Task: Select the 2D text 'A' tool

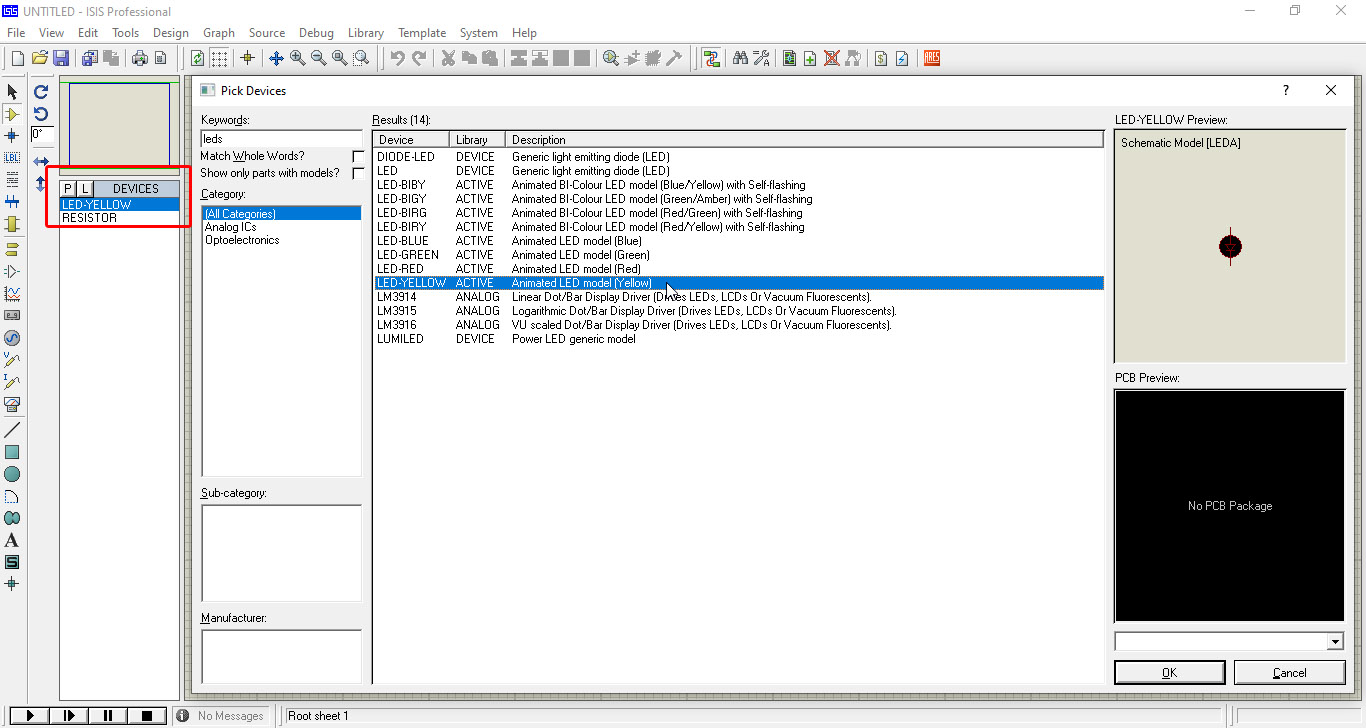Action: coord(12,540)
